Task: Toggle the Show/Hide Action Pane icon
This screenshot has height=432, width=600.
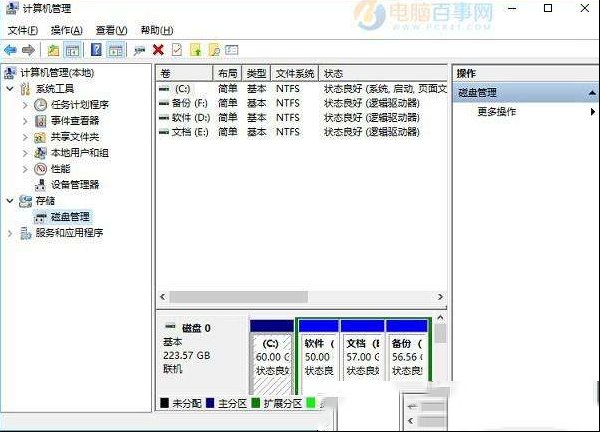Action: click(115, 50)
